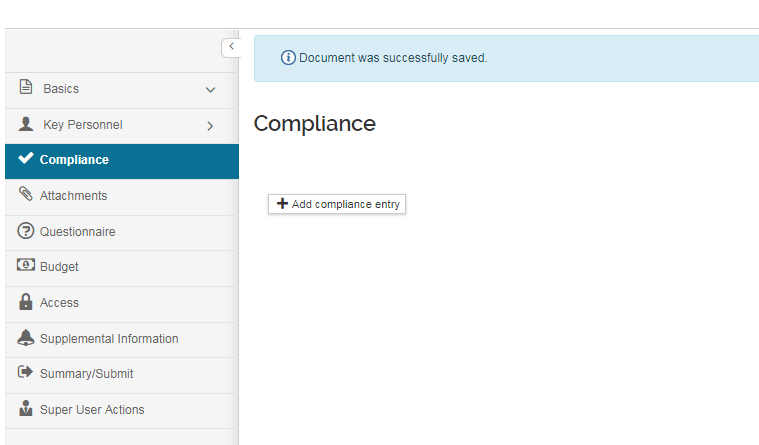Click the Supplemental Information bell icon

coord(26,338)
